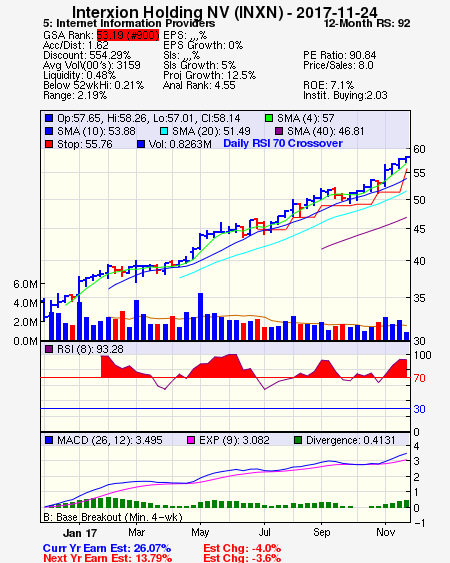Click the red GSA Rank value 53.19 (#900)
Image resolution: width=450 pixels, height=563 pixels.
(128, 35)
